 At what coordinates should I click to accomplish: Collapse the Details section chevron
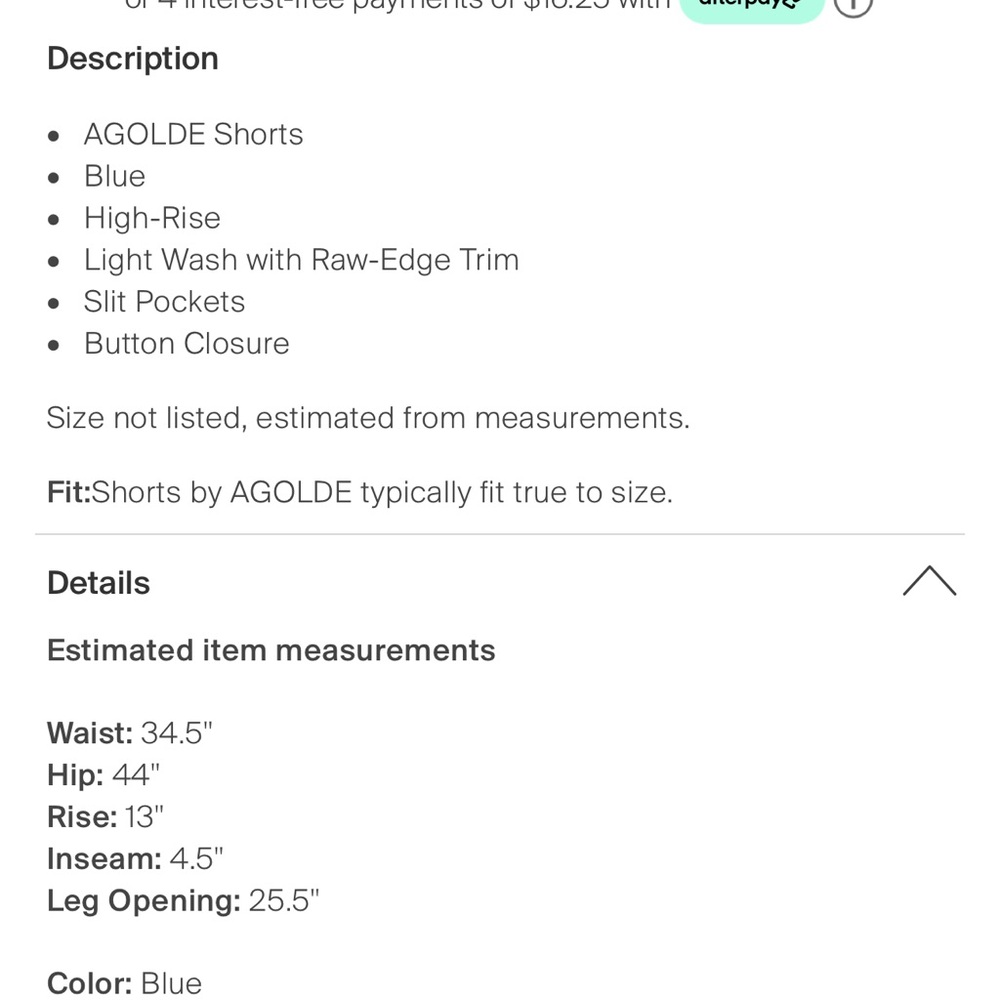pos(929,582)
